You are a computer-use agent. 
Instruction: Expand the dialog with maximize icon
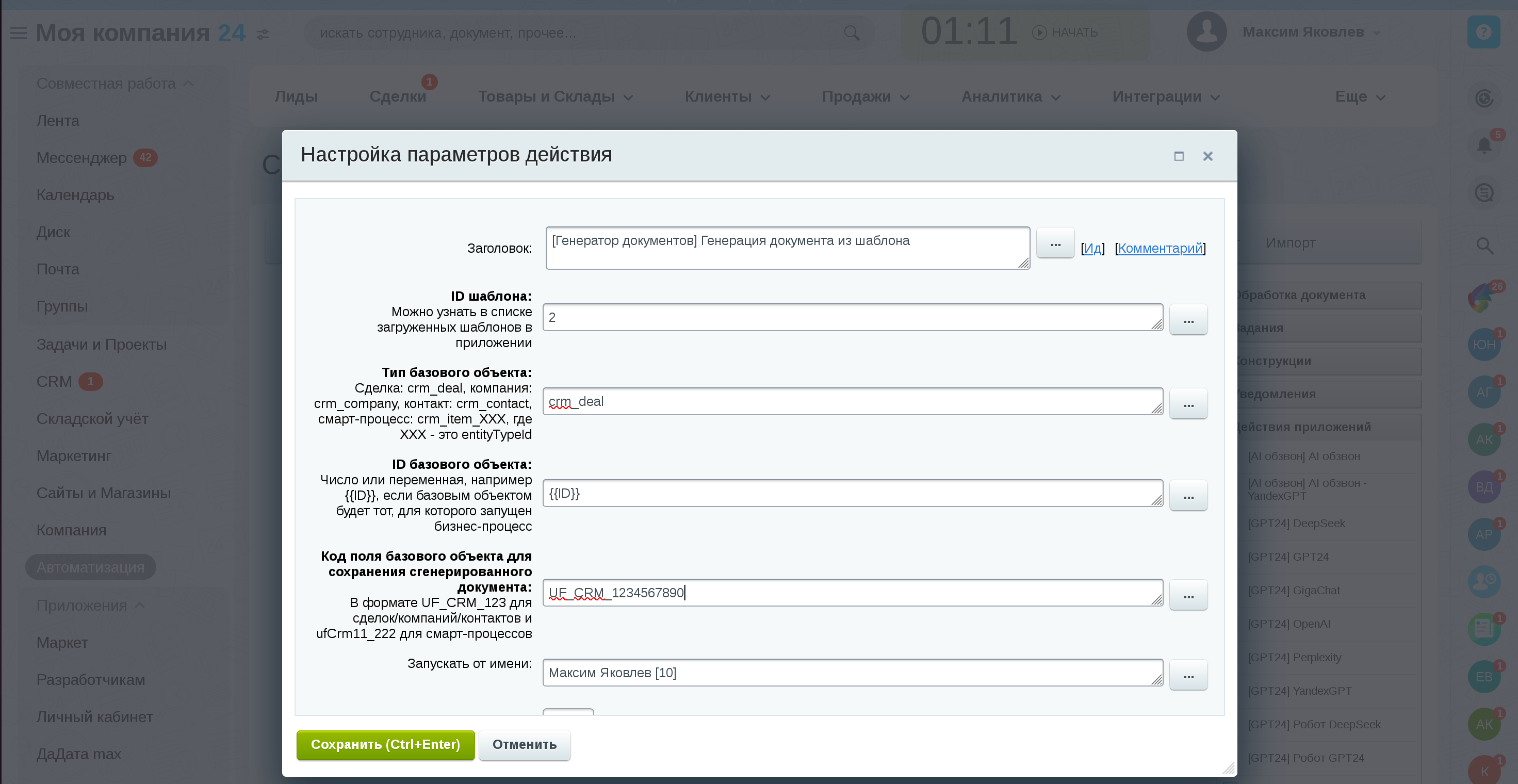pos(1179,156)
